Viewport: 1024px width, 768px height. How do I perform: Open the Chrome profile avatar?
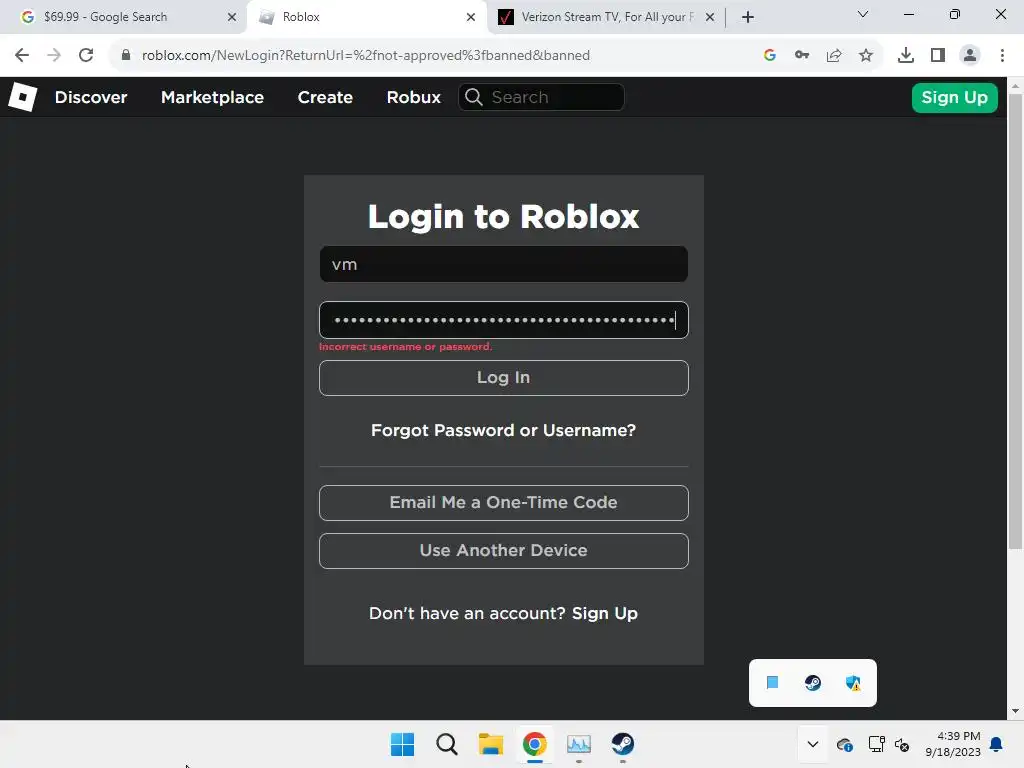coord(970,55)
